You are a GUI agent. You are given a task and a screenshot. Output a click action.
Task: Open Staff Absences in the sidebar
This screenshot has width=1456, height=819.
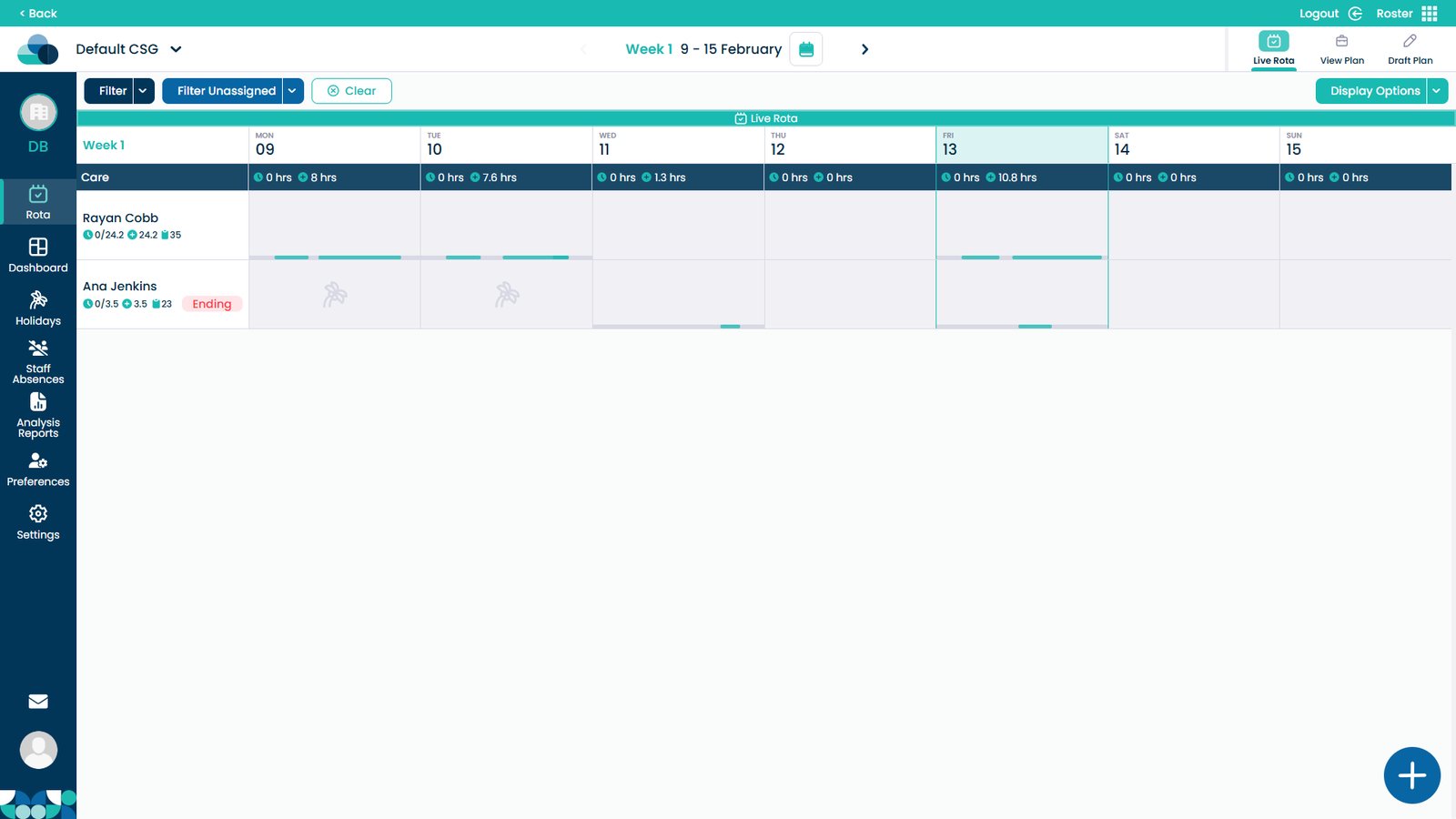38,361
